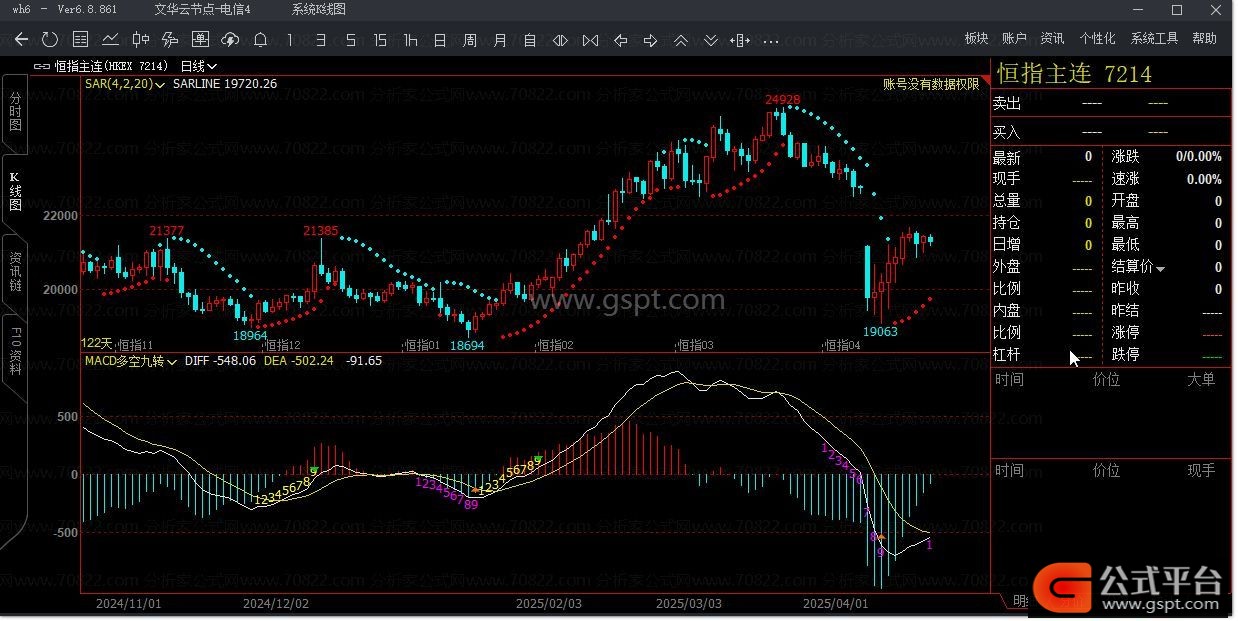Click the 24928 high price marker
This screenshot has height=621, width=1238.
pos(782,100)
